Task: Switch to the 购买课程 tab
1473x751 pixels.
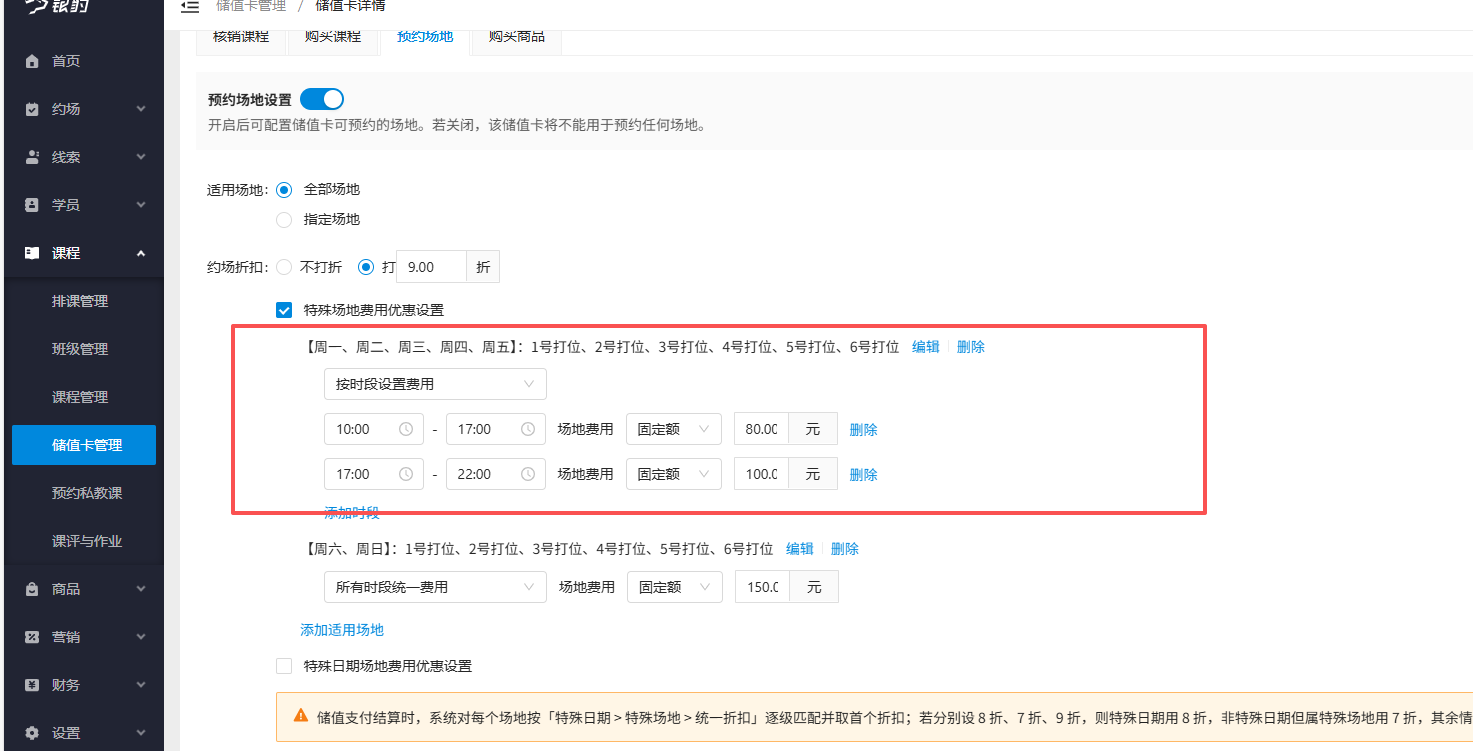Action: (x=333, y=35)
